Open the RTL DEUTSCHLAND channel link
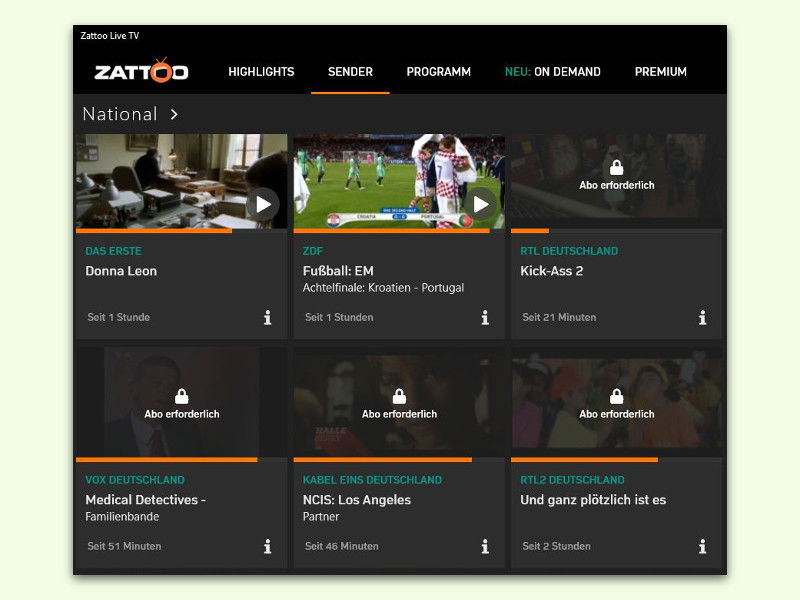Screen dimensions: 800x600 coord(569,251)
